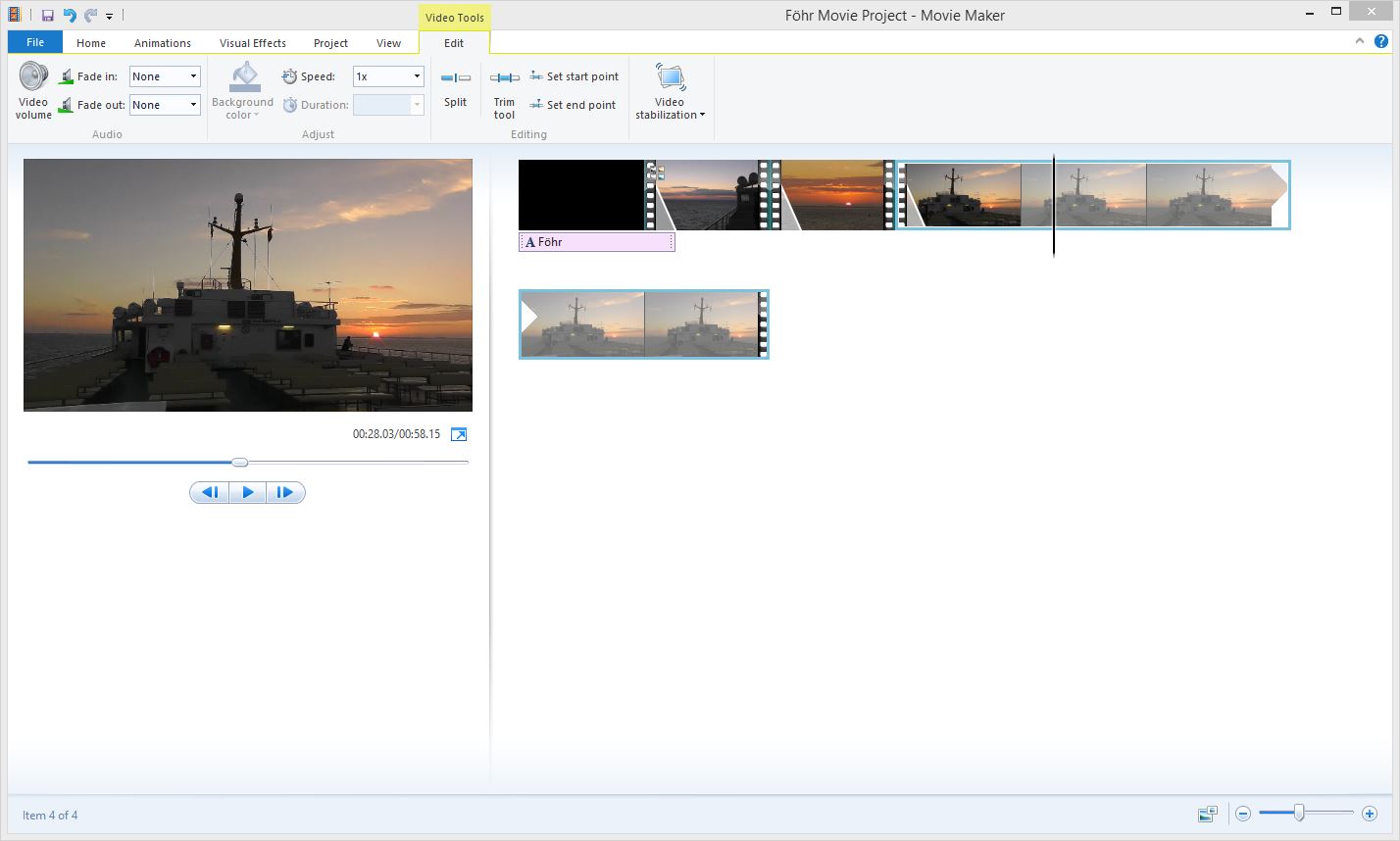1400x841 pixels.
Task: Click Set start point
Action: pos(575,76)
